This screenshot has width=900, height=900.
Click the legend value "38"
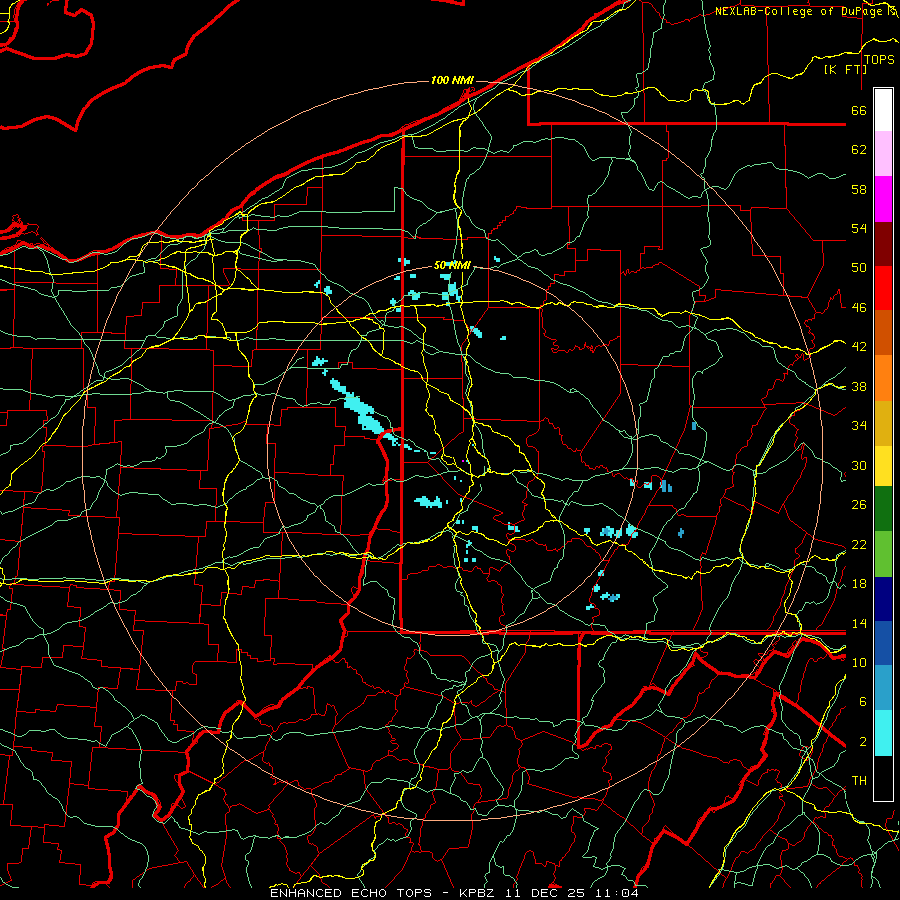click(859, 386)
